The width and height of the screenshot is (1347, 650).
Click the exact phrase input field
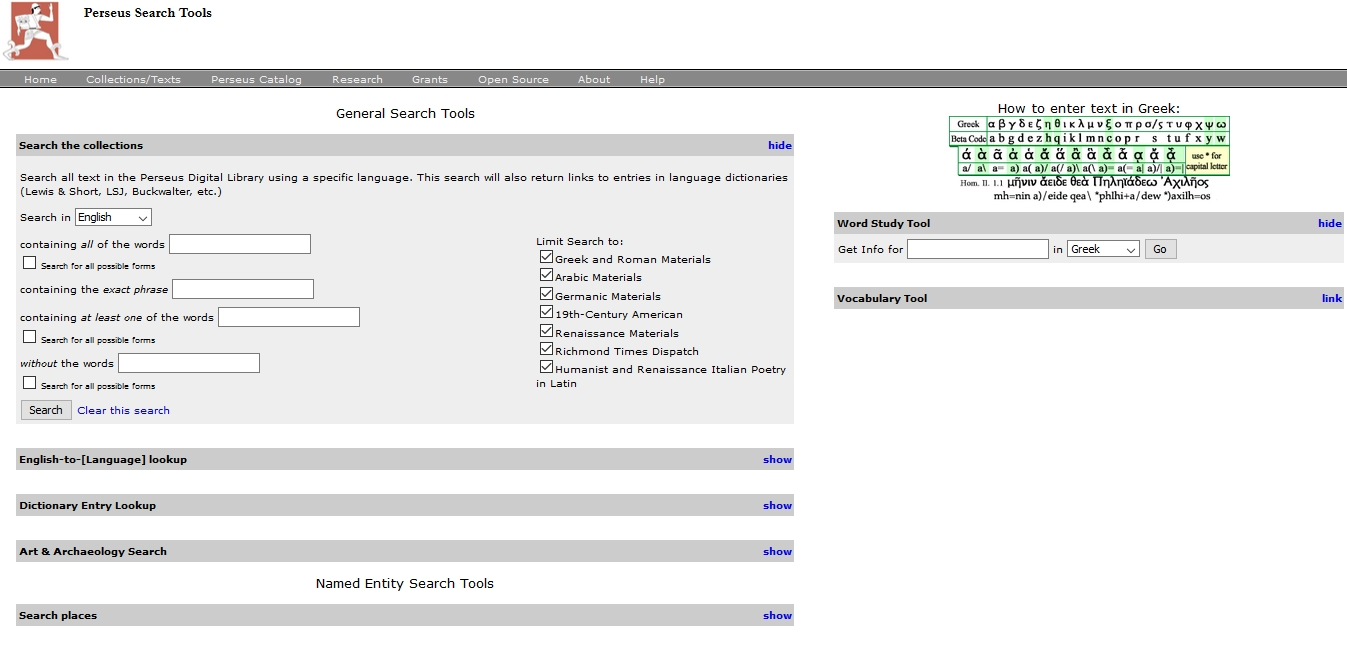tap(243, 289)
